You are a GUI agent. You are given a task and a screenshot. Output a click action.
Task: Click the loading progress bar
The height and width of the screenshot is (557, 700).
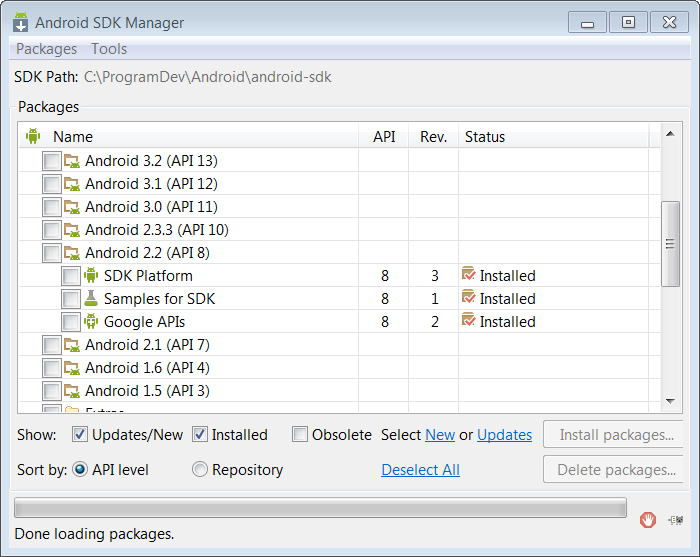tap(320, 507)
